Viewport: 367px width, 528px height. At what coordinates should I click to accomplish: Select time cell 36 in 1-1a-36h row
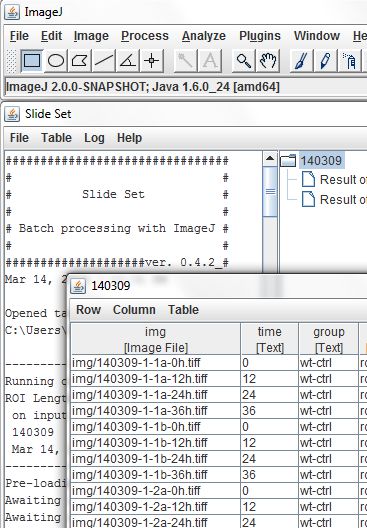pos(269,410)
